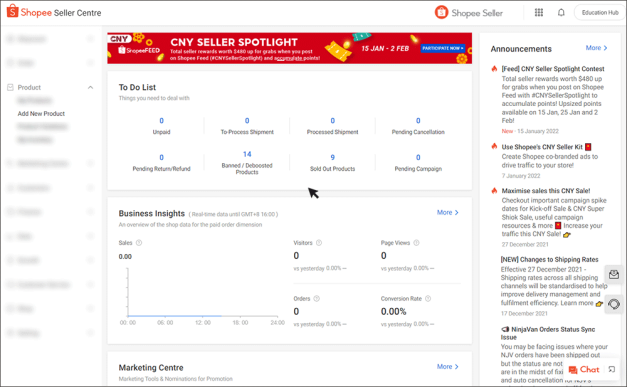628x388 pixels.
Task: Open the Pending Return/Refund count
Action: point(161,157)
